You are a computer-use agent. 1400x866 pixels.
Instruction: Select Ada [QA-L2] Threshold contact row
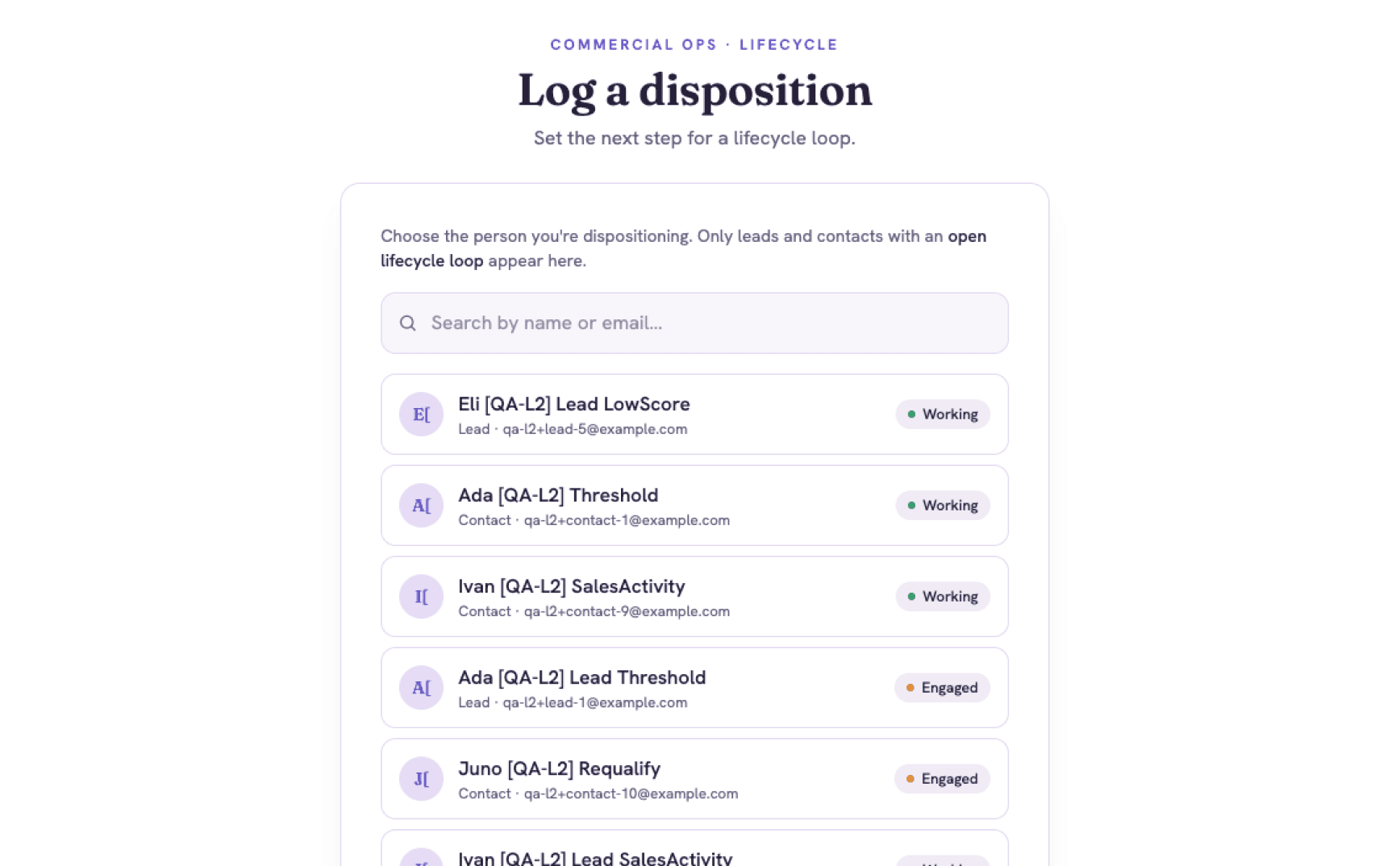(694, 506)
